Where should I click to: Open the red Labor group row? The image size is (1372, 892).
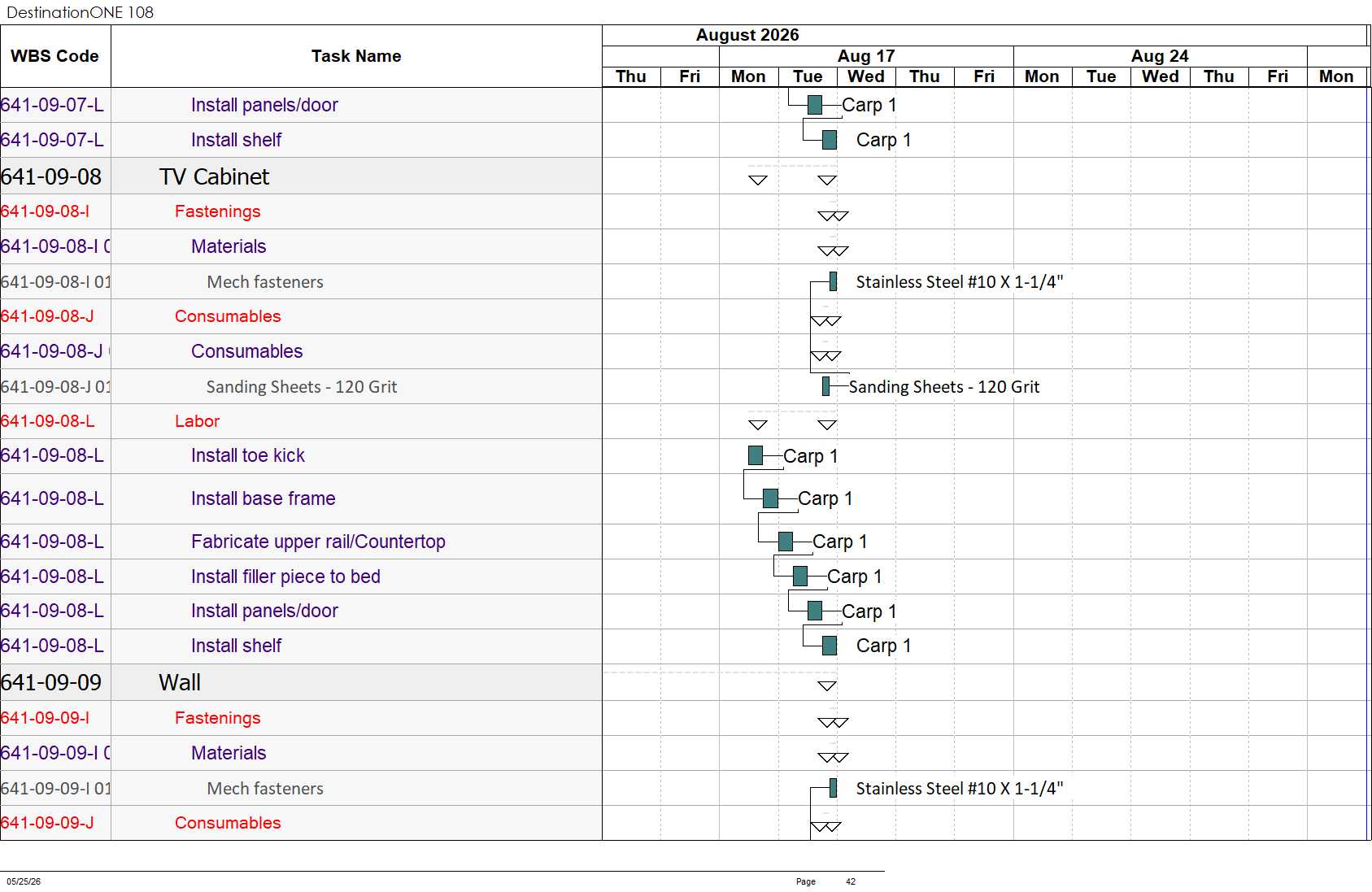(301, 421)
